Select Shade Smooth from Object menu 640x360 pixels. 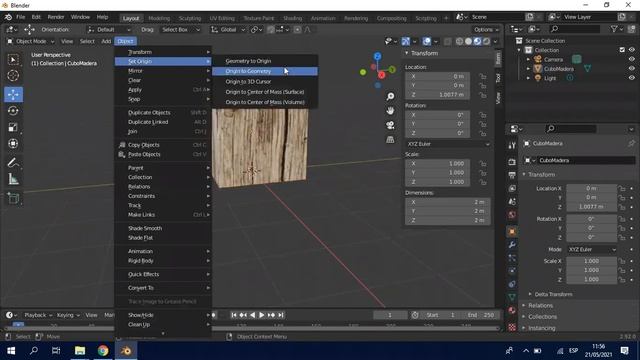(163, 228)
